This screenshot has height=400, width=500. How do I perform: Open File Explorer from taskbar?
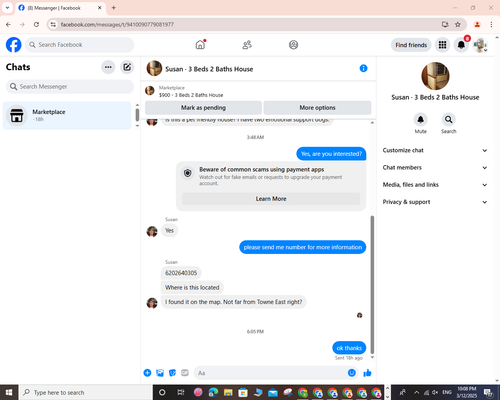coord(228,392)
